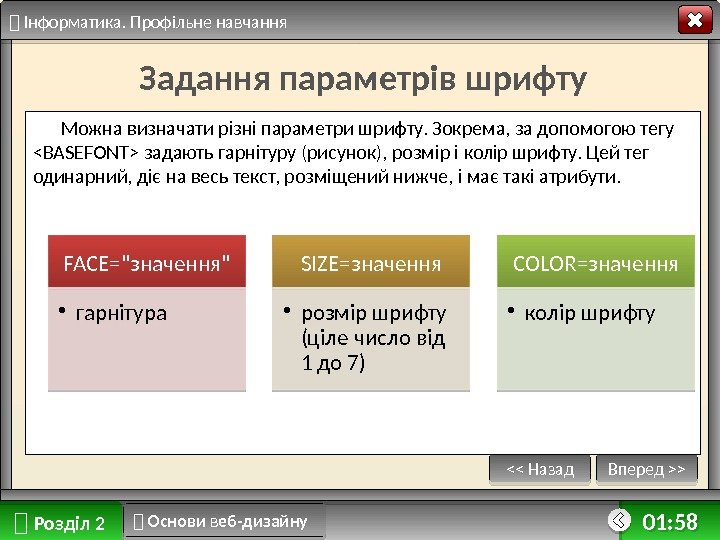Click the розмір шрифту bullet text
This screenshot has width=720, height=540.
tap(373, 338)
